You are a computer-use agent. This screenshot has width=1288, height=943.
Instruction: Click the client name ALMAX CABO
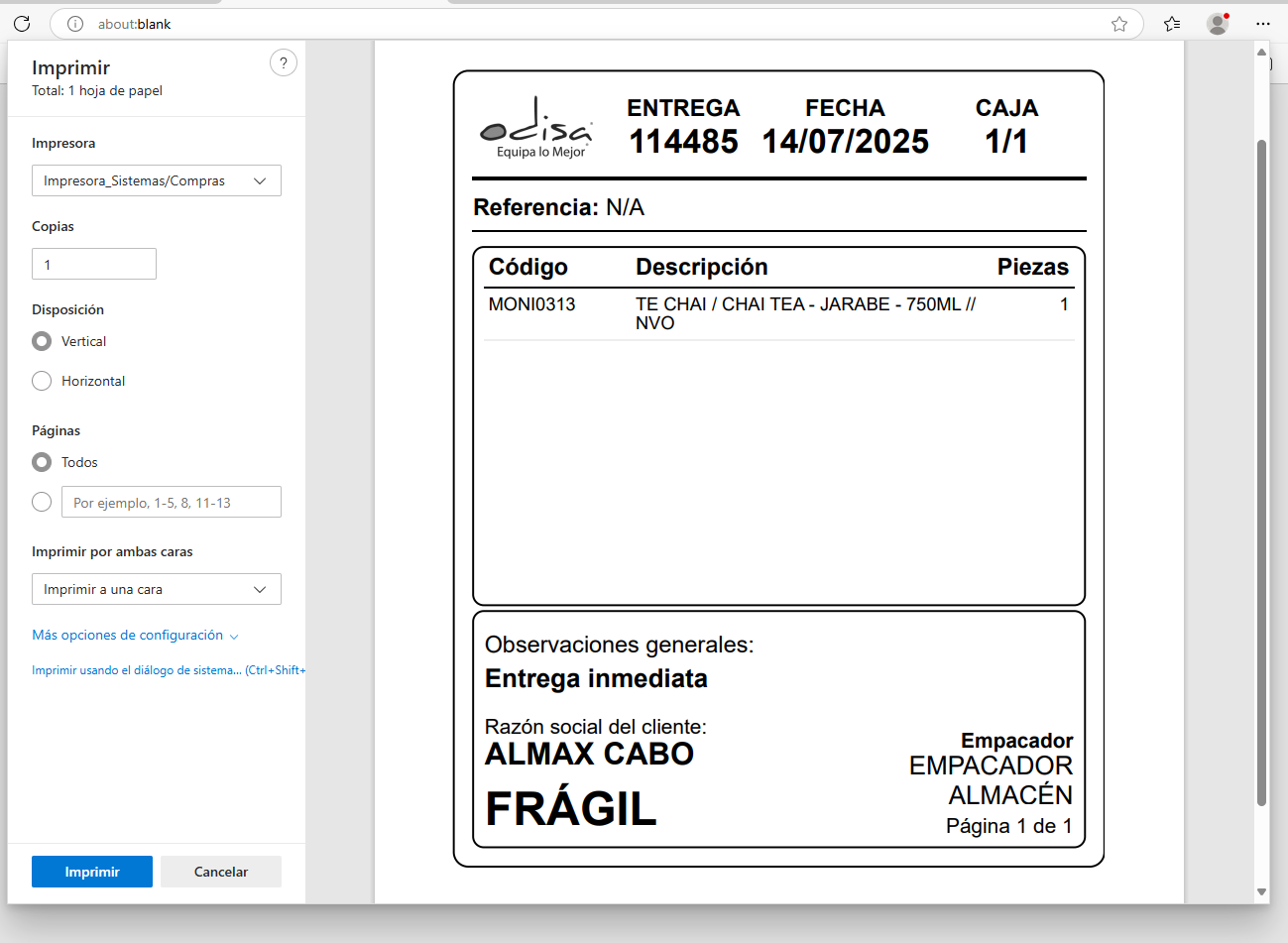(x=589, y=754)
